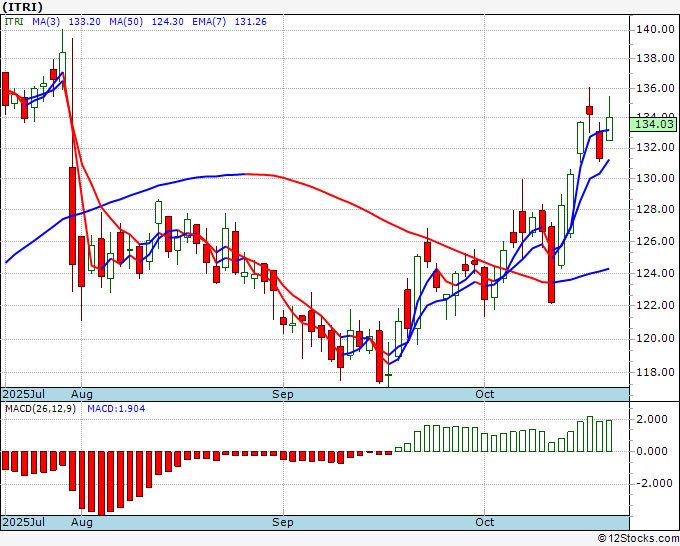This screenshot has width=680, height=546.
Task: Click the MACD(26,12,9) indicator label
Action: pyautogui.click(x=40, y=409)
